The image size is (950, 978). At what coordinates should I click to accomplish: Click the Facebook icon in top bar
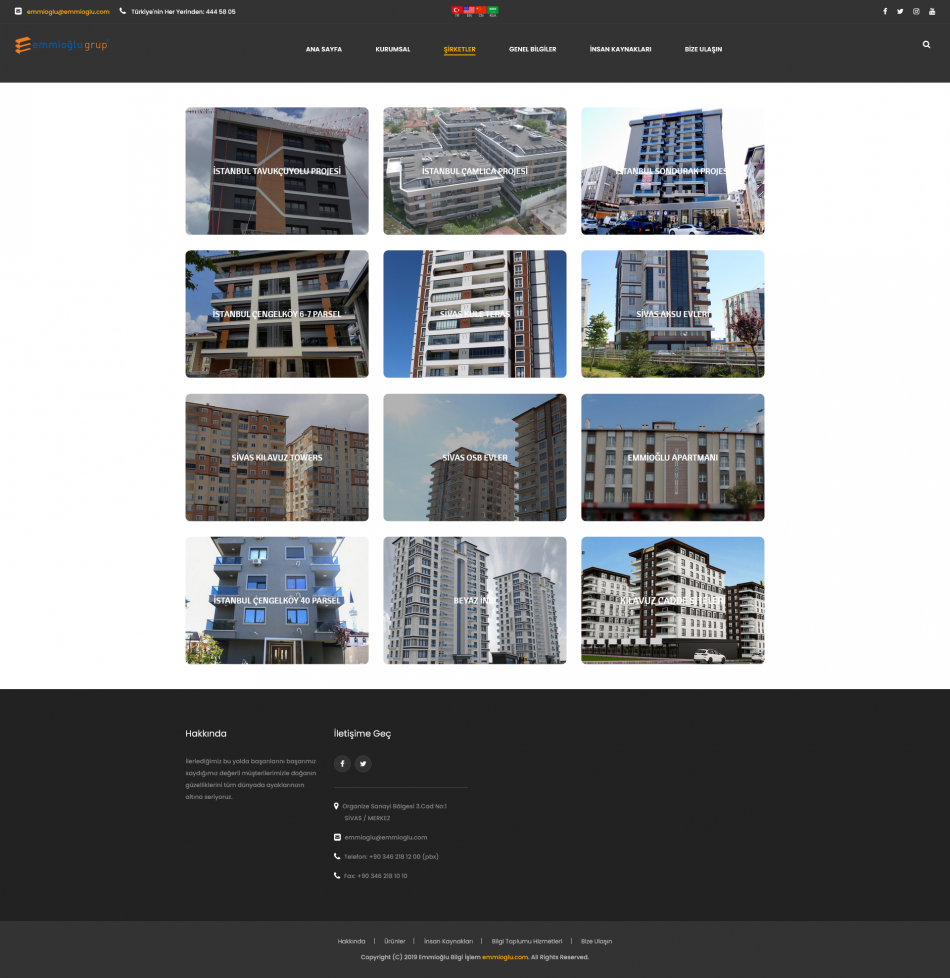(884, 12)
